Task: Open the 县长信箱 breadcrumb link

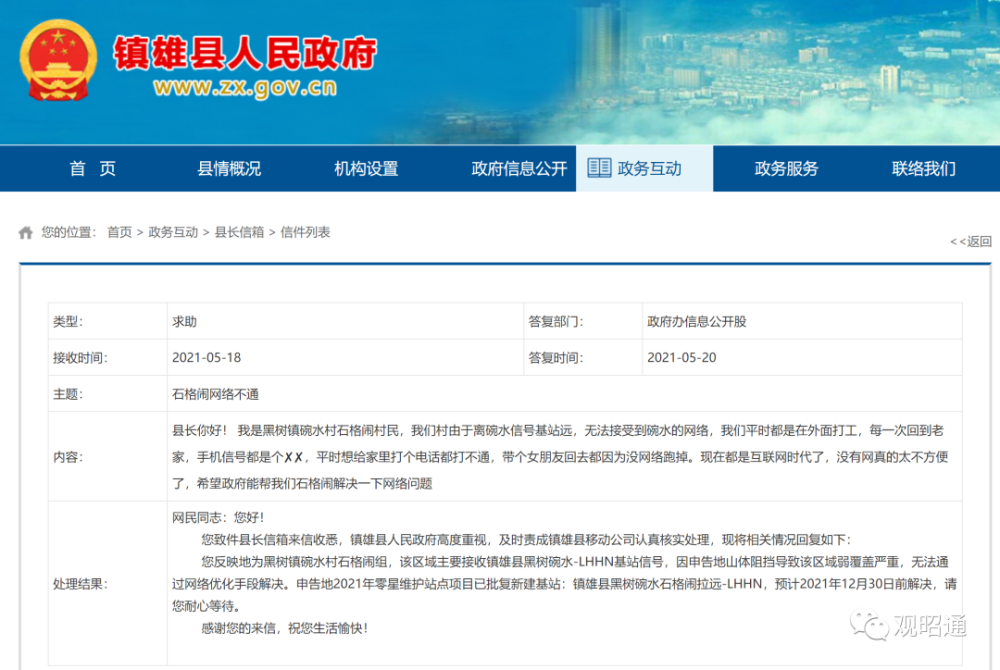Action: tap(239, 232)
